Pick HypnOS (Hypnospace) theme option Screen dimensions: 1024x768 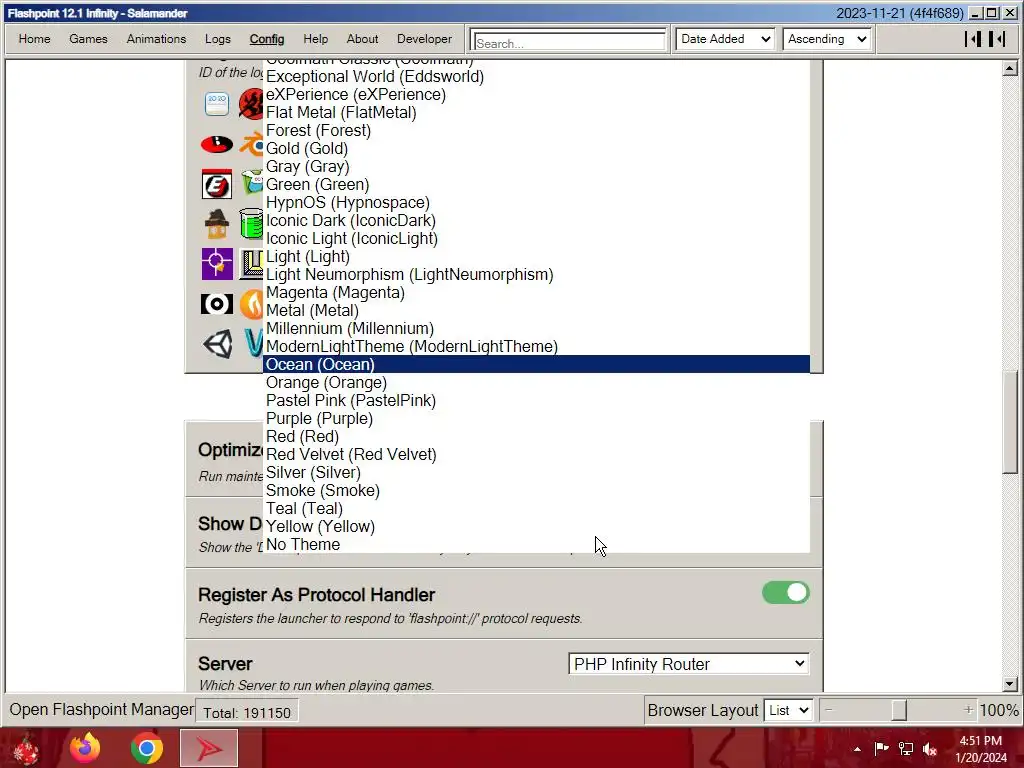click(536, 202)
